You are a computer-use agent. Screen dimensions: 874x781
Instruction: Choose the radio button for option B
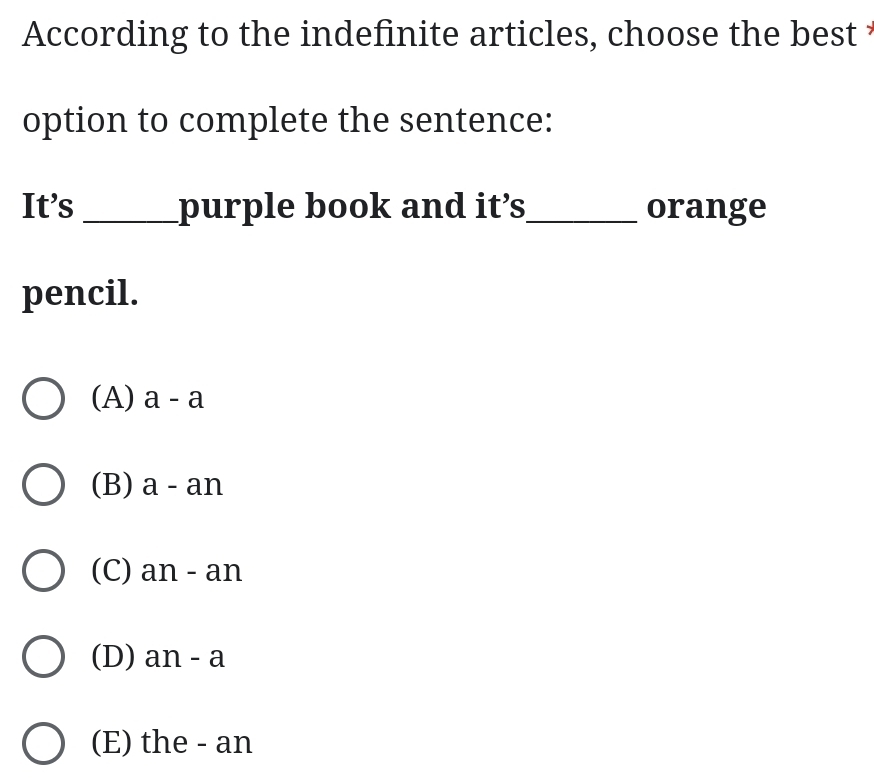tap(43, 484)
